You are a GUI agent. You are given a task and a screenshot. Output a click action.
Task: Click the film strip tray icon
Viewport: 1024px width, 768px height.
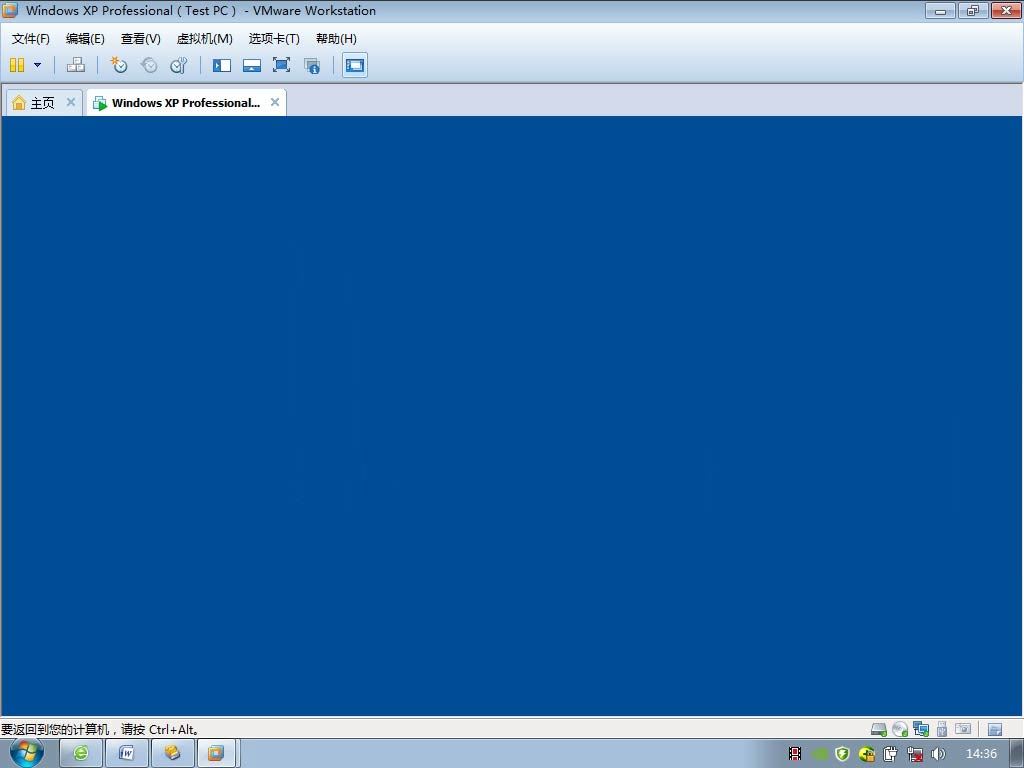(x=795, y=754)
